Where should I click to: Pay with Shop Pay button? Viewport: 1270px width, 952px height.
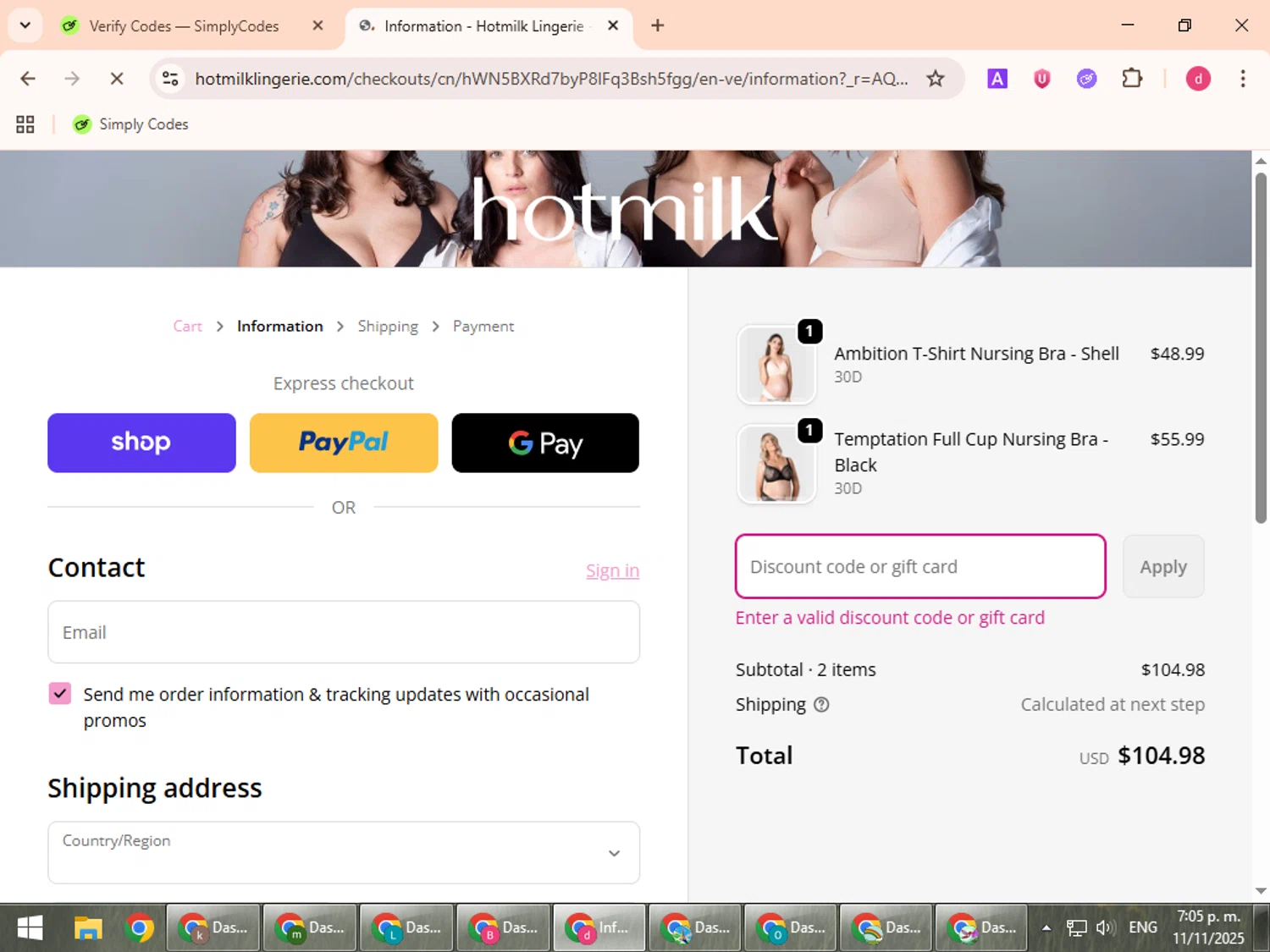[141, 443]
